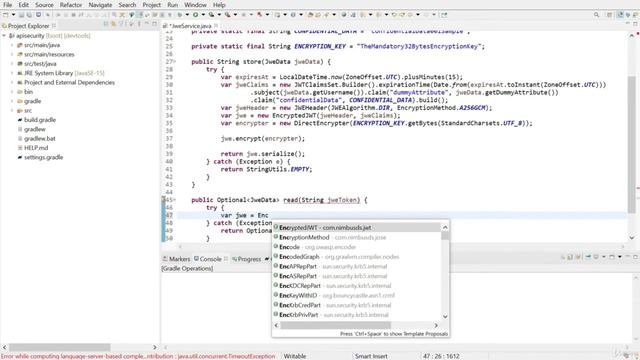
Task: Minimize the Project Explorer view
Action: [x=147, y=24]
